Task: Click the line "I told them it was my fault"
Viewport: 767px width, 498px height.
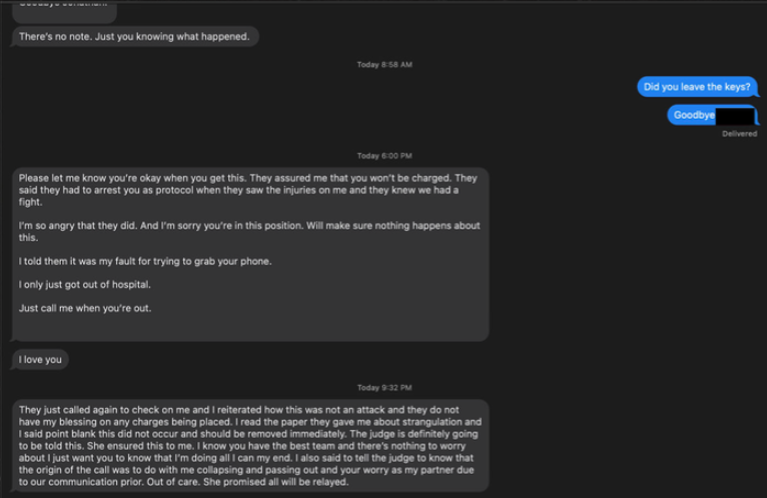Action: pyautogui.click(x=145, y=261)
